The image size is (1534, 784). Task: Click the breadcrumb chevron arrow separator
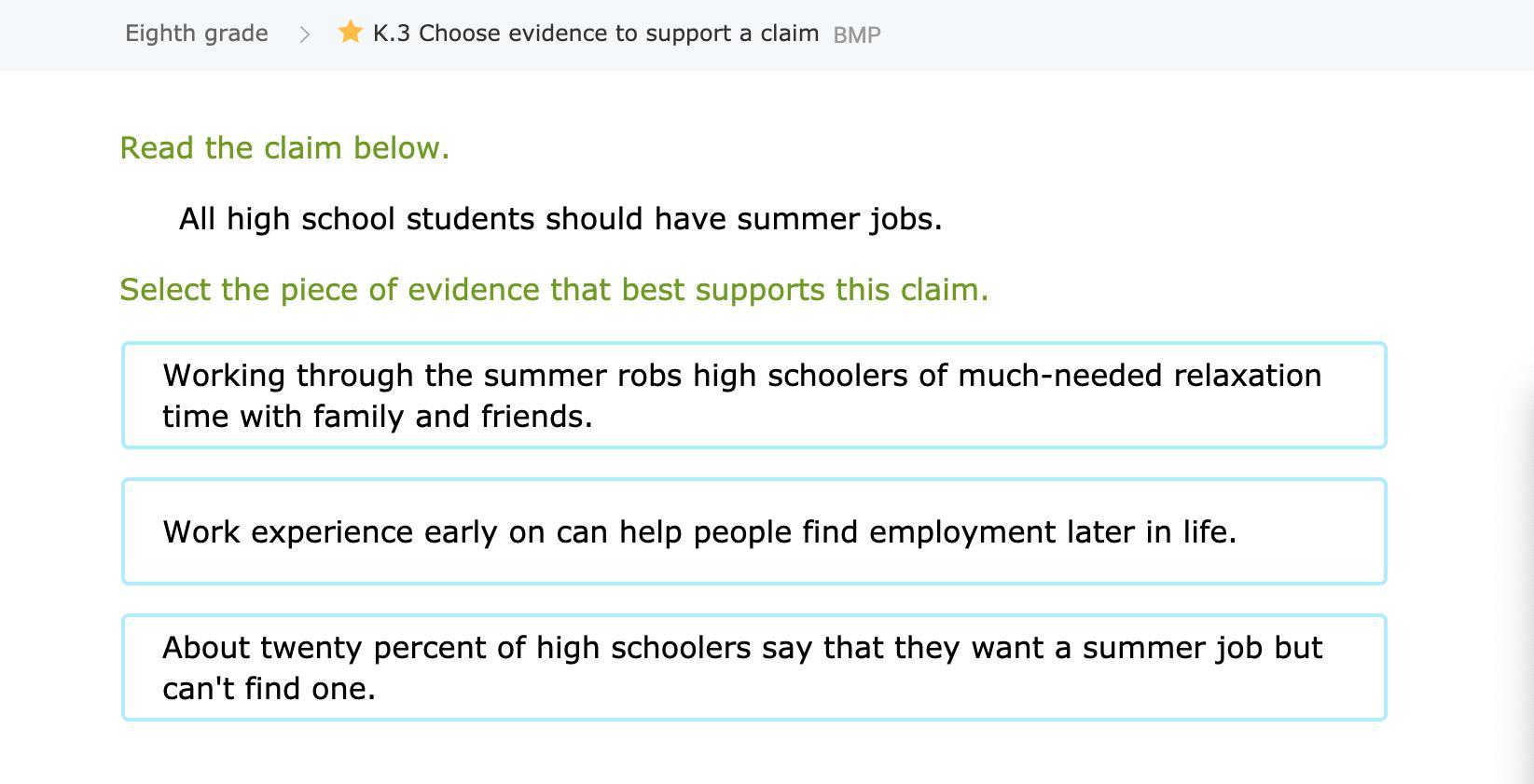click(x=304, y=34)
